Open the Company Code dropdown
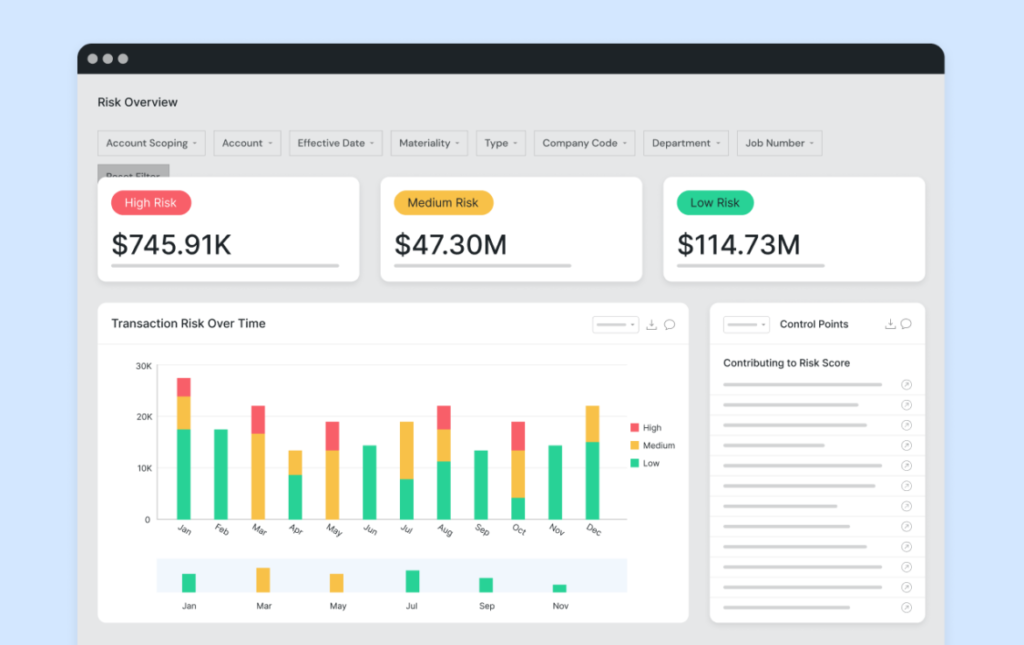1024x645 pixels. (584, 143)
